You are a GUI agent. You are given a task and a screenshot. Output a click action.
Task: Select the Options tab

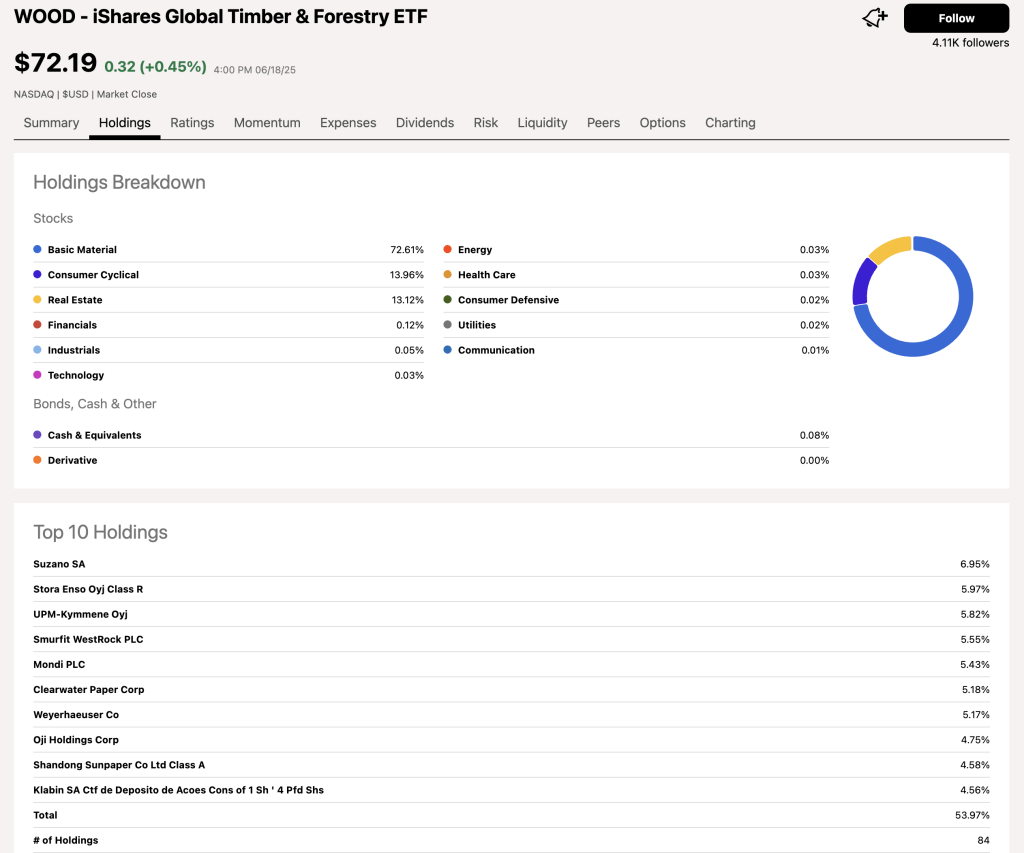[x=662, y=123]
